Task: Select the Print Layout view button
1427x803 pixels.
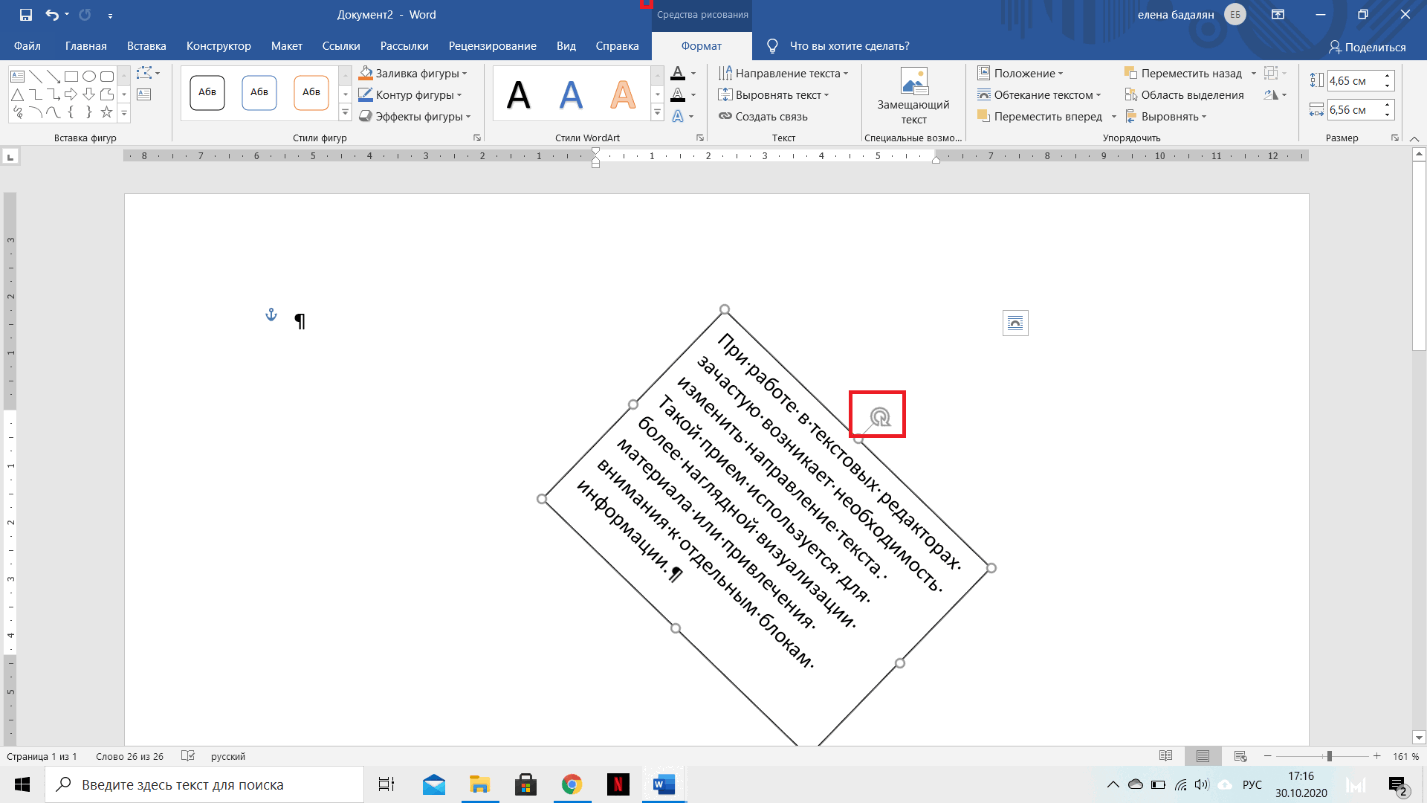Action: pyautogui.click(x=1202, y=756)
